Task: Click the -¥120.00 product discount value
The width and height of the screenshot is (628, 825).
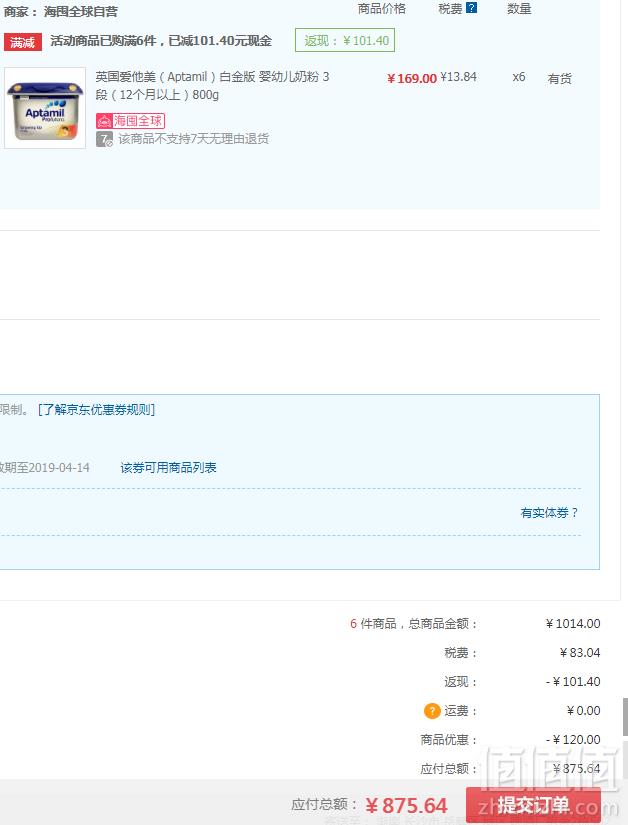Action: click(573, 739)
